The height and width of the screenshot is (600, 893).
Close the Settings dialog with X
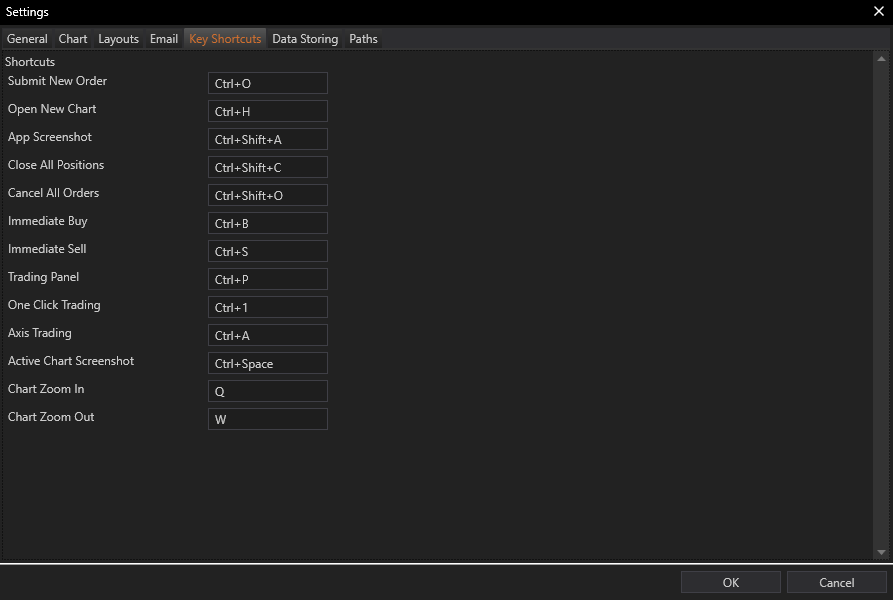(x=878, y=12)
